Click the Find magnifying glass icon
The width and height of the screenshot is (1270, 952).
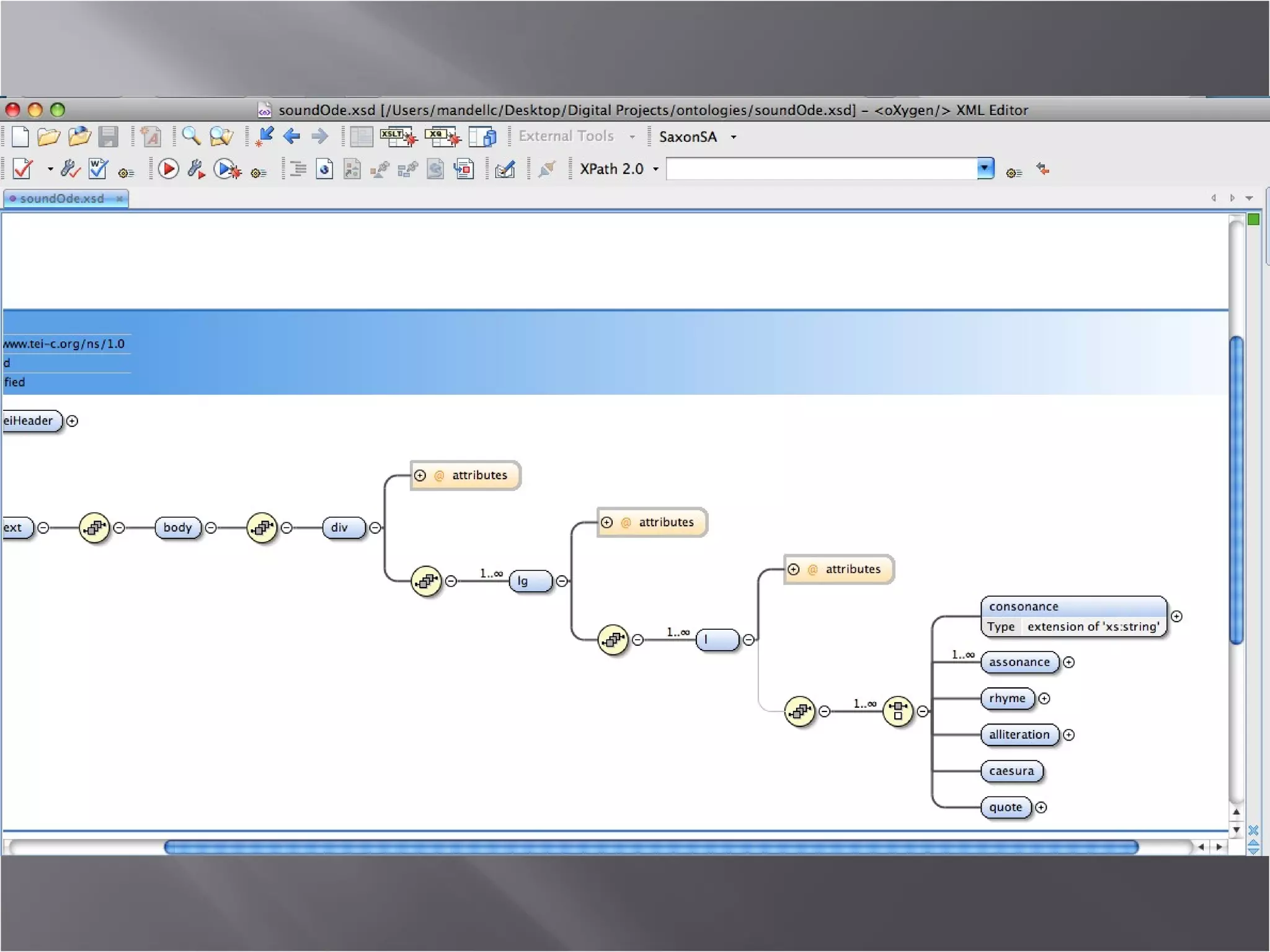[190, 136]
